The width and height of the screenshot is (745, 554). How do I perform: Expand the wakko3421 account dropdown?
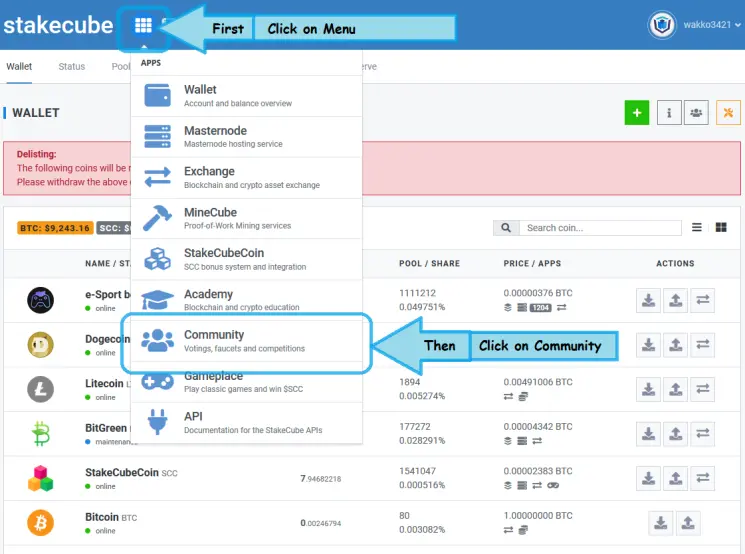[712, 25]
